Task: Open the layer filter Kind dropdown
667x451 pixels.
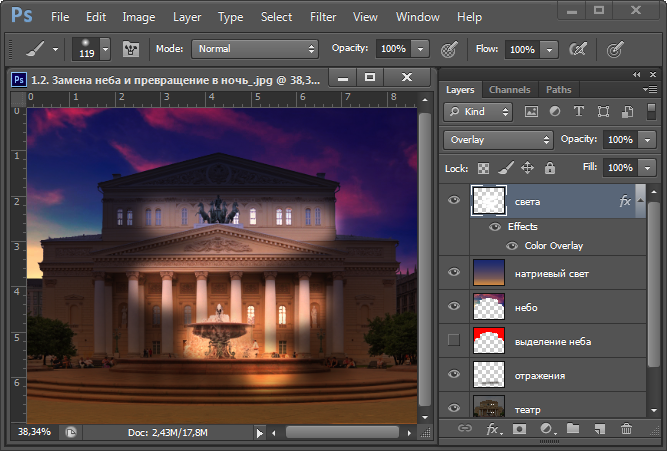Action: click(478, 112)
